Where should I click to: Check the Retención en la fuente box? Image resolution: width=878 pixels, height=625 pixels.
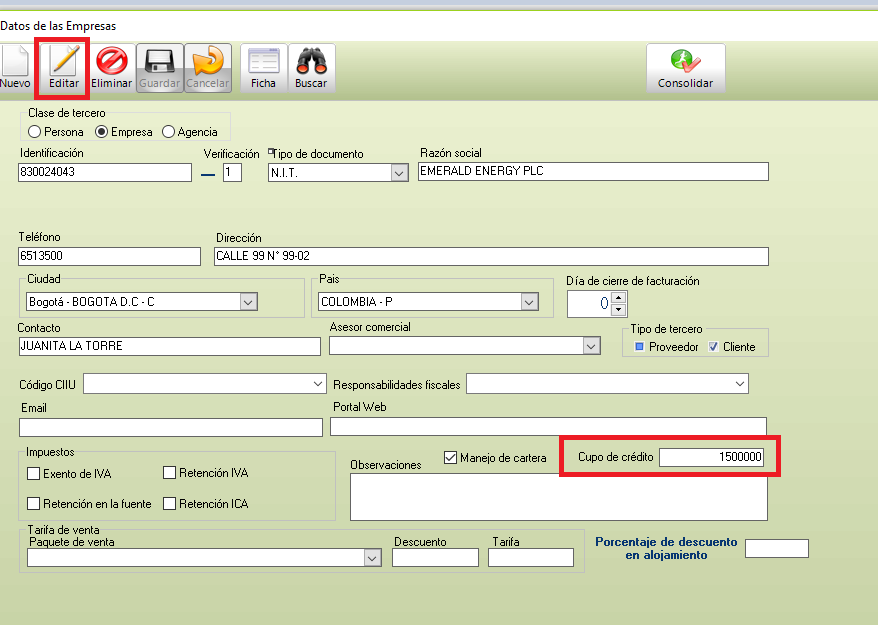click(x=34, y=504)
